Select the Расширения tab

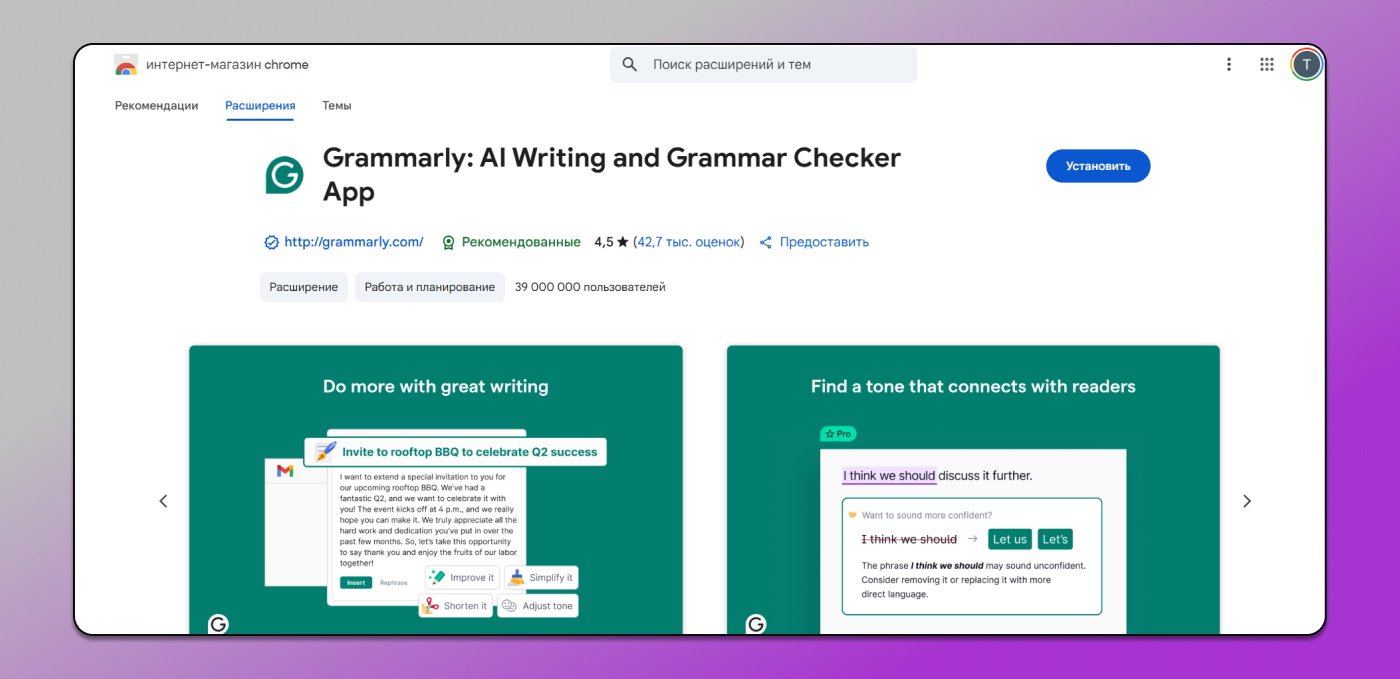[x=260, y=105]
